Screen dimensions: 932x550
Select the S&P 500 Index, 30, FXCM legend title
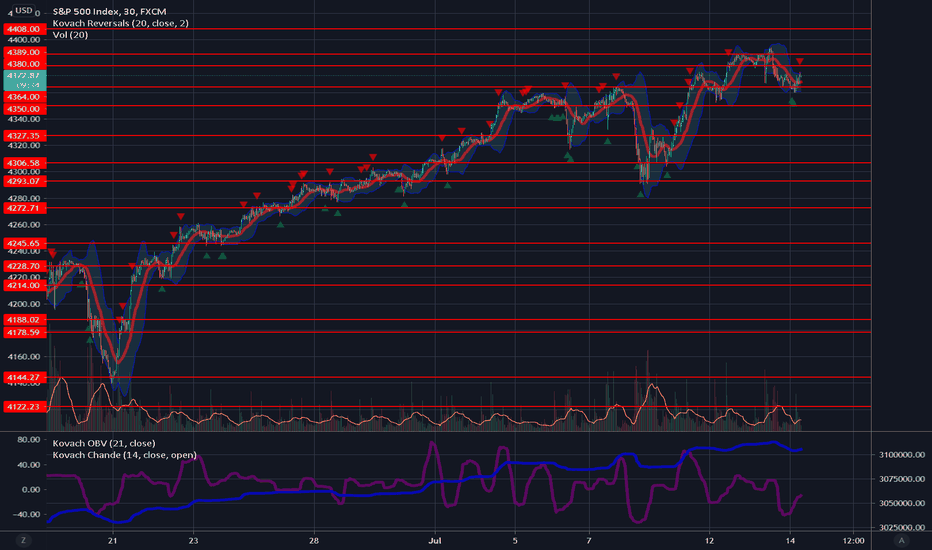[109, 11]
